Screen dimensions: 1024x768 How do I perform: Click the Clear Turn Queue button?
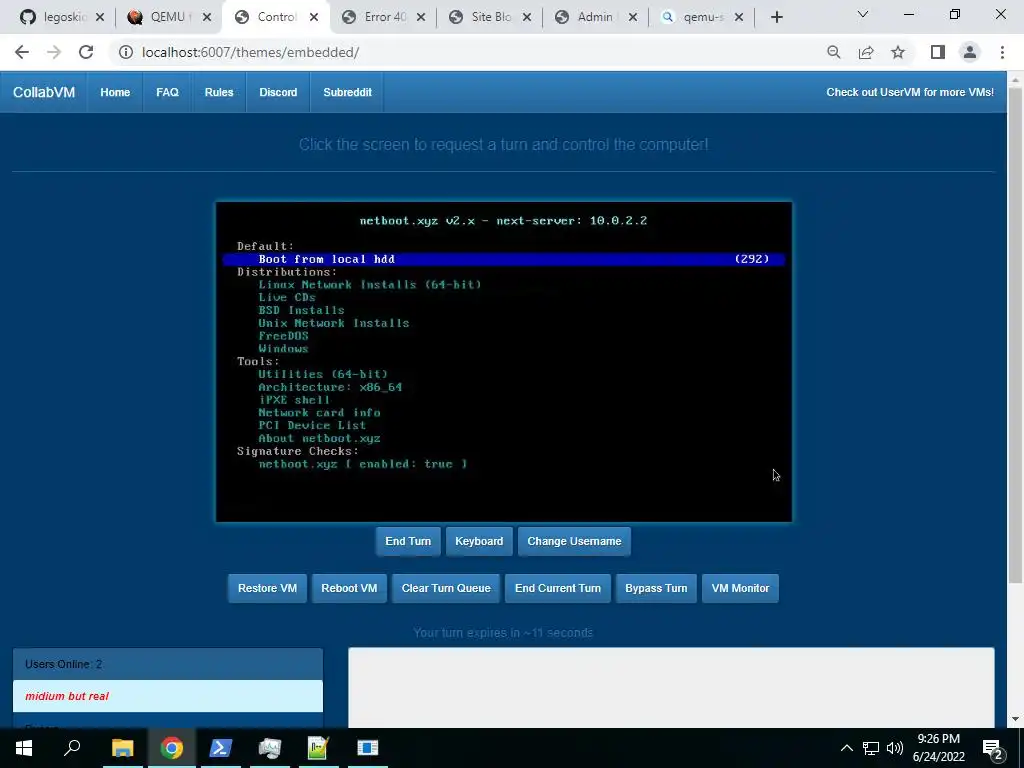446,588
